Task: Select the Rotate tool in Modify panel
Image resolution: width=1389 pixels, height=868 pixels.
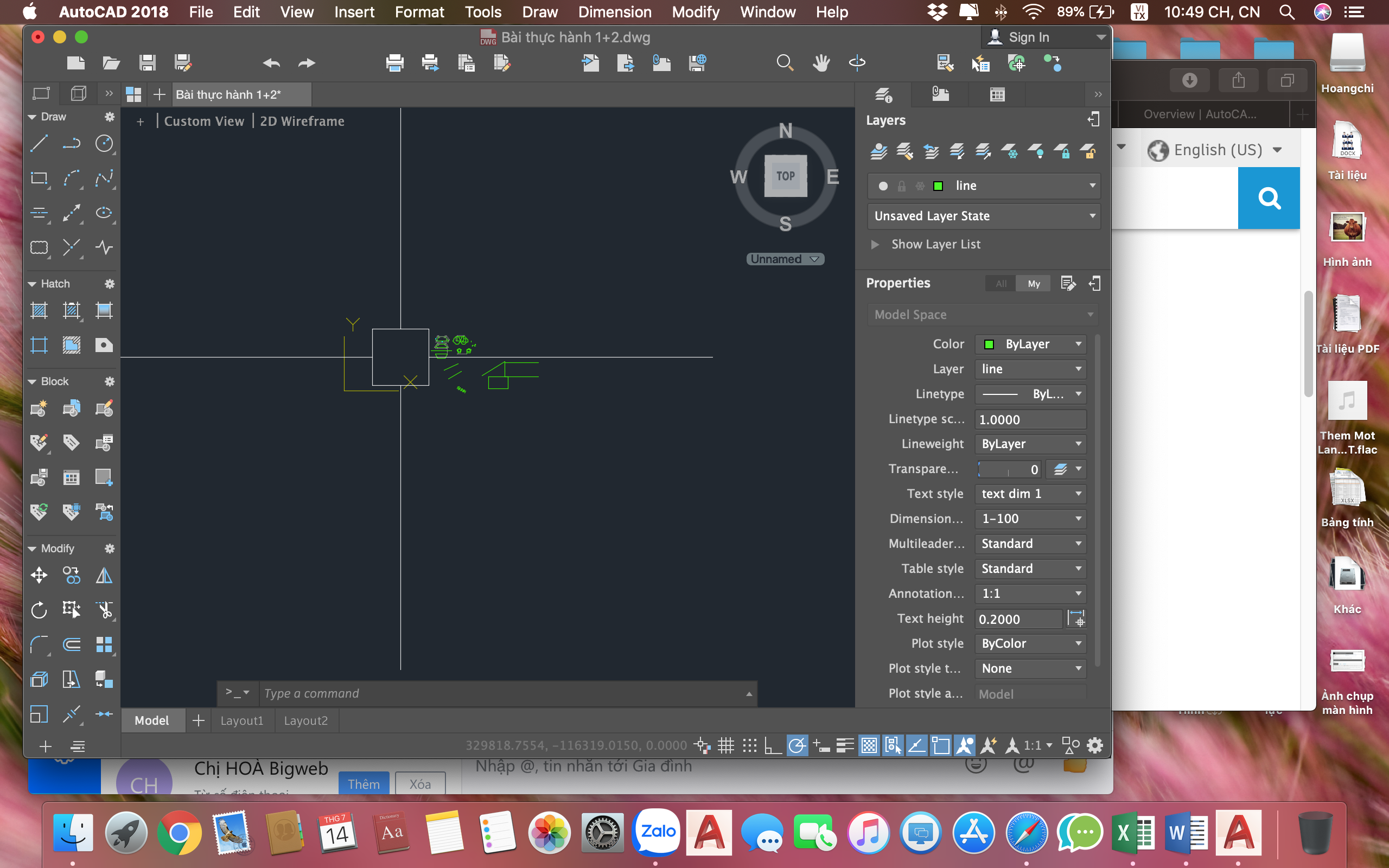Action: [39, 610]
